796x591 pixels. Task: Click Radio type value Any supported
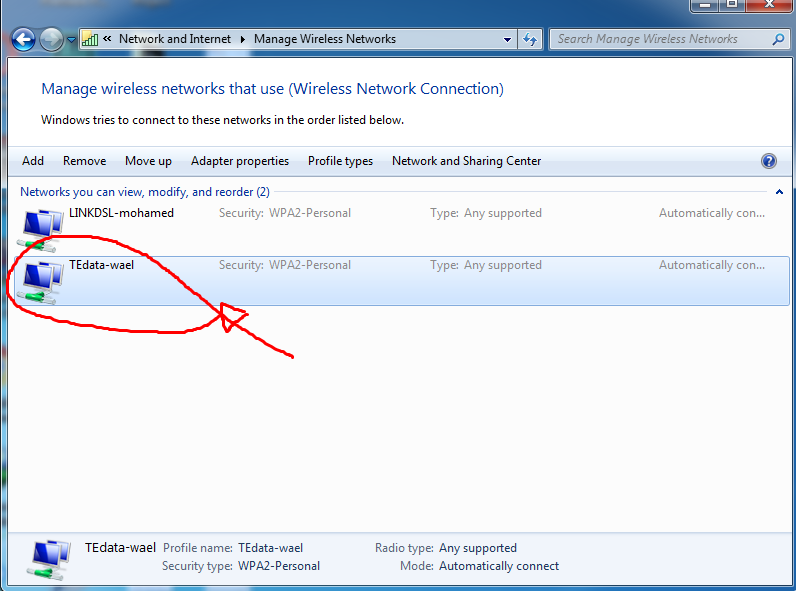pyautogui.click(x=478, y=548)
